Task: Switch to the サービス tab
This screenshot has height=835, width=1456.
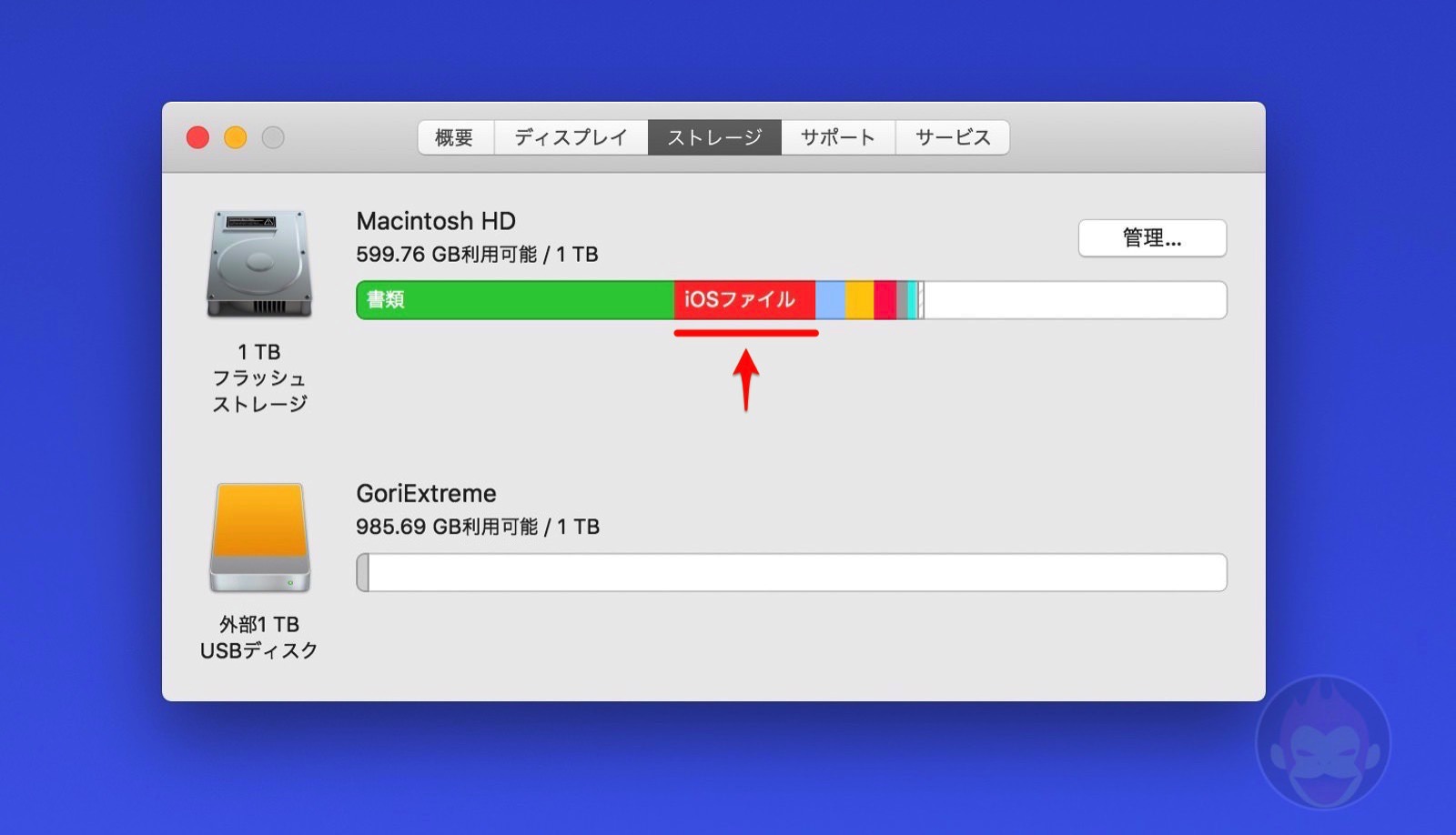Action: 952,137
